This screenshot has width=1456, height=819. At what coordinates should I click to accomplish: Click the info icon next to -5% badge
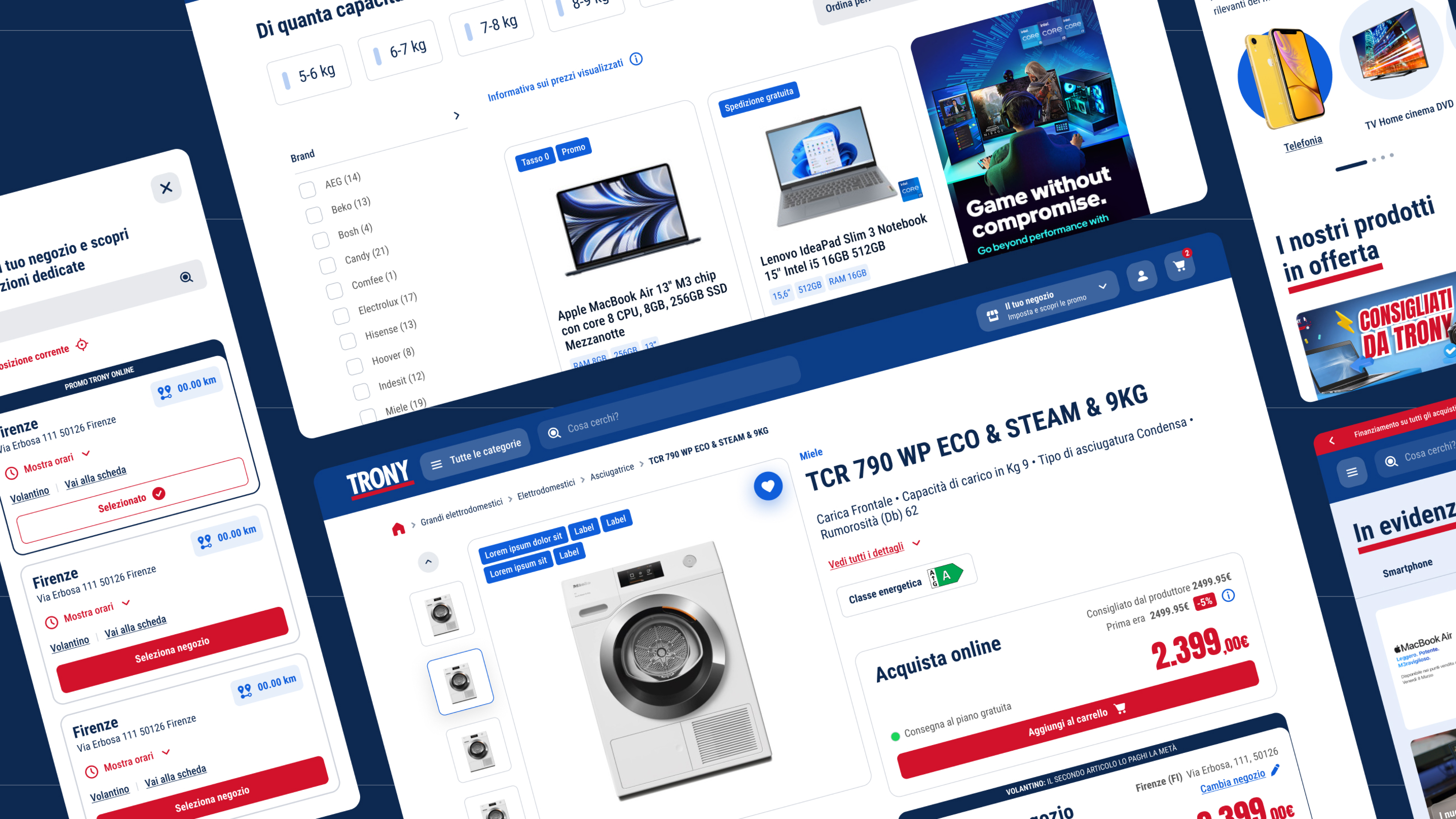[x=1228, y=595]
